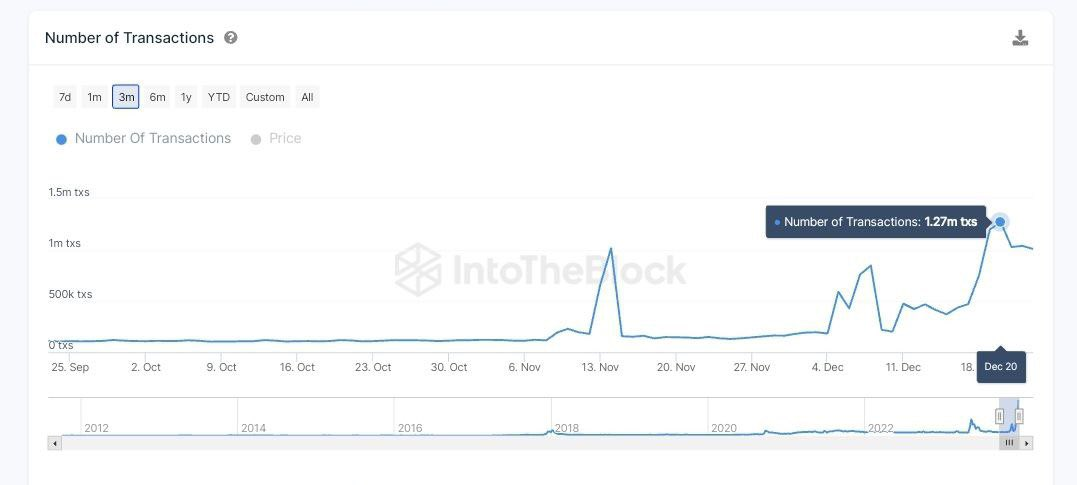Select the 6m time range

point(157,97)
